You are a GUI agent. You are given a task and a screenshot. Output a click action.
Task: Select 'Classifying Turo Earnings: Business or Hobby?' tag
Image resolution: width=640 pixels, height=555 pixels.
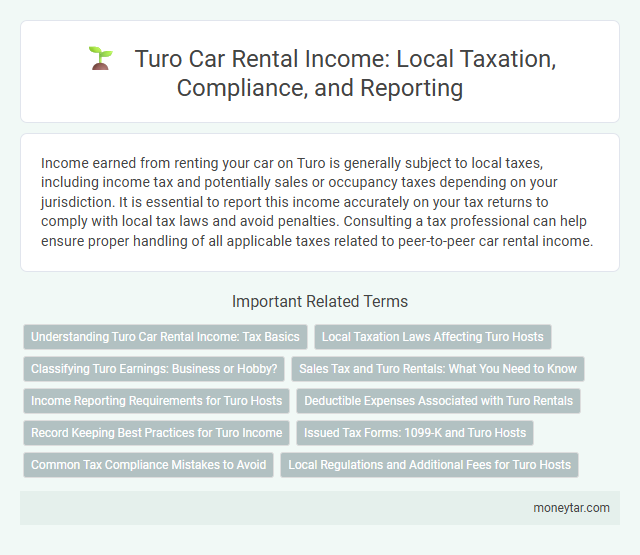click(x=154, y=369)
